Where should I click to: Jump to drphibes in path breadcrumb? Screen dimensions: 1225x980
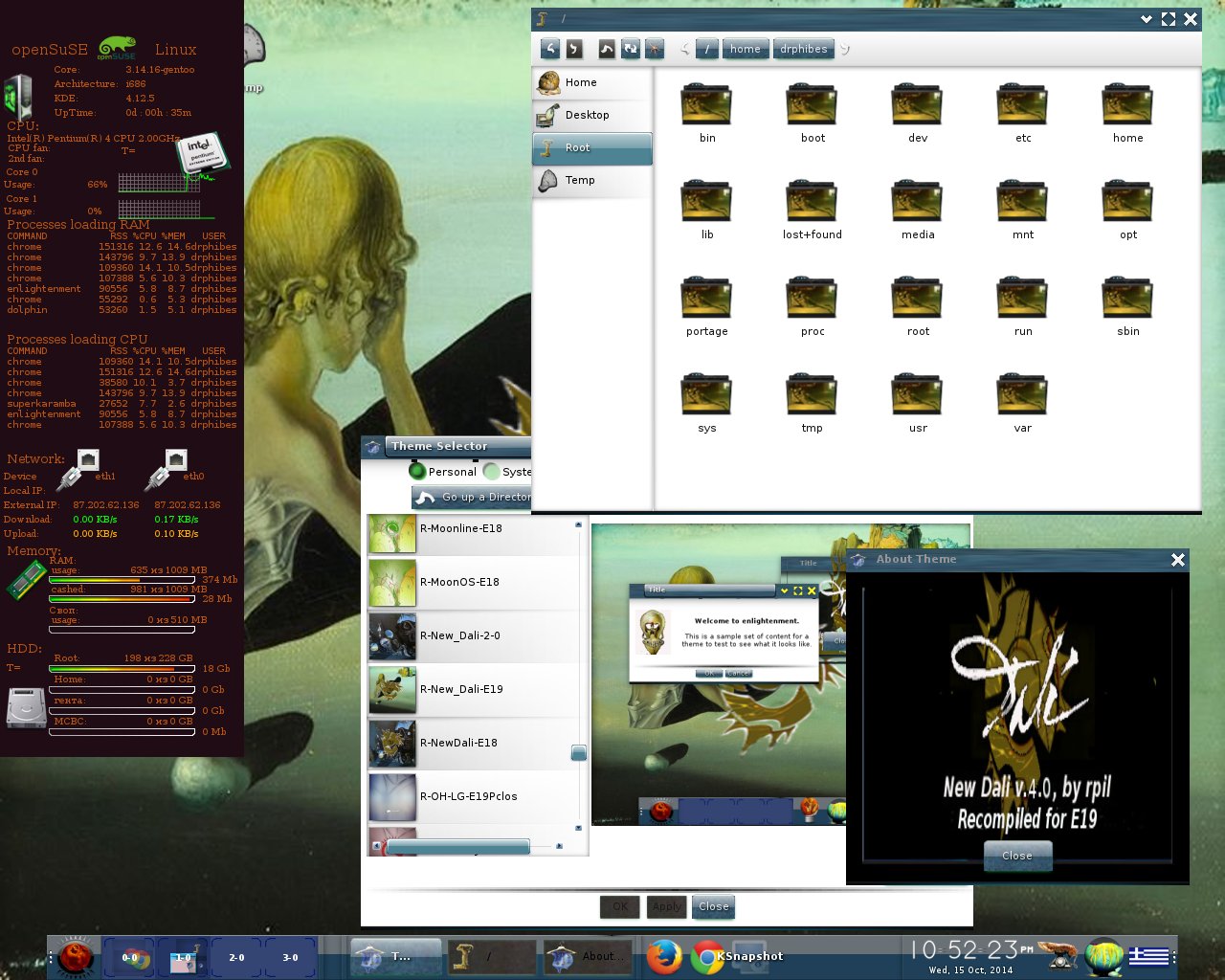coord(804,49)
